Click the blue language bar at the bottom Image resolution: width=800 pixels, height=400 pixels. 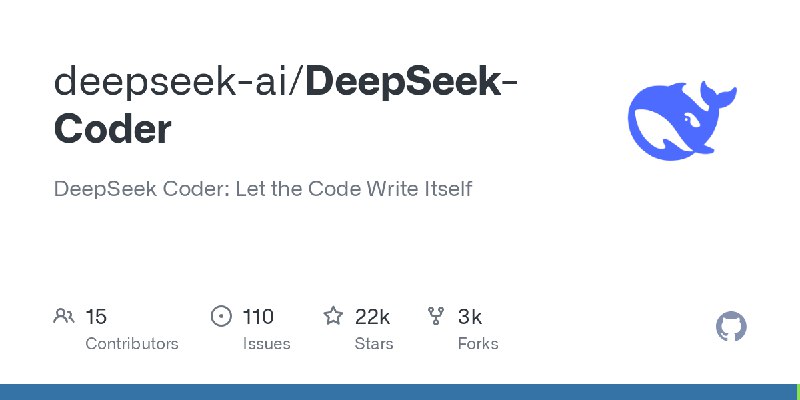pyautogui.click(x=398, y=392)
